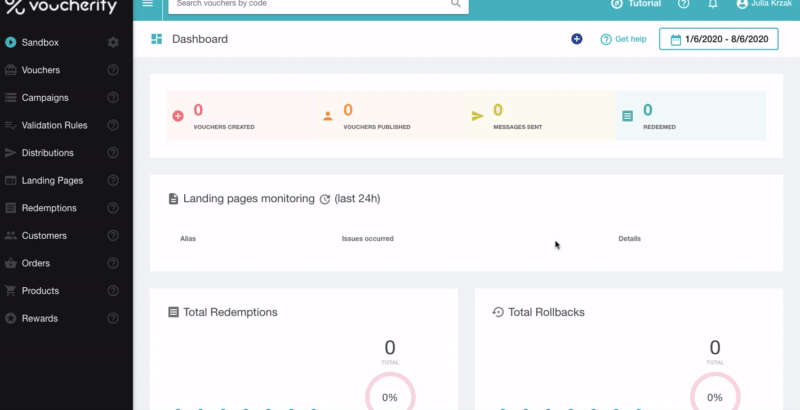Click the Details column header

click(630, 239)
